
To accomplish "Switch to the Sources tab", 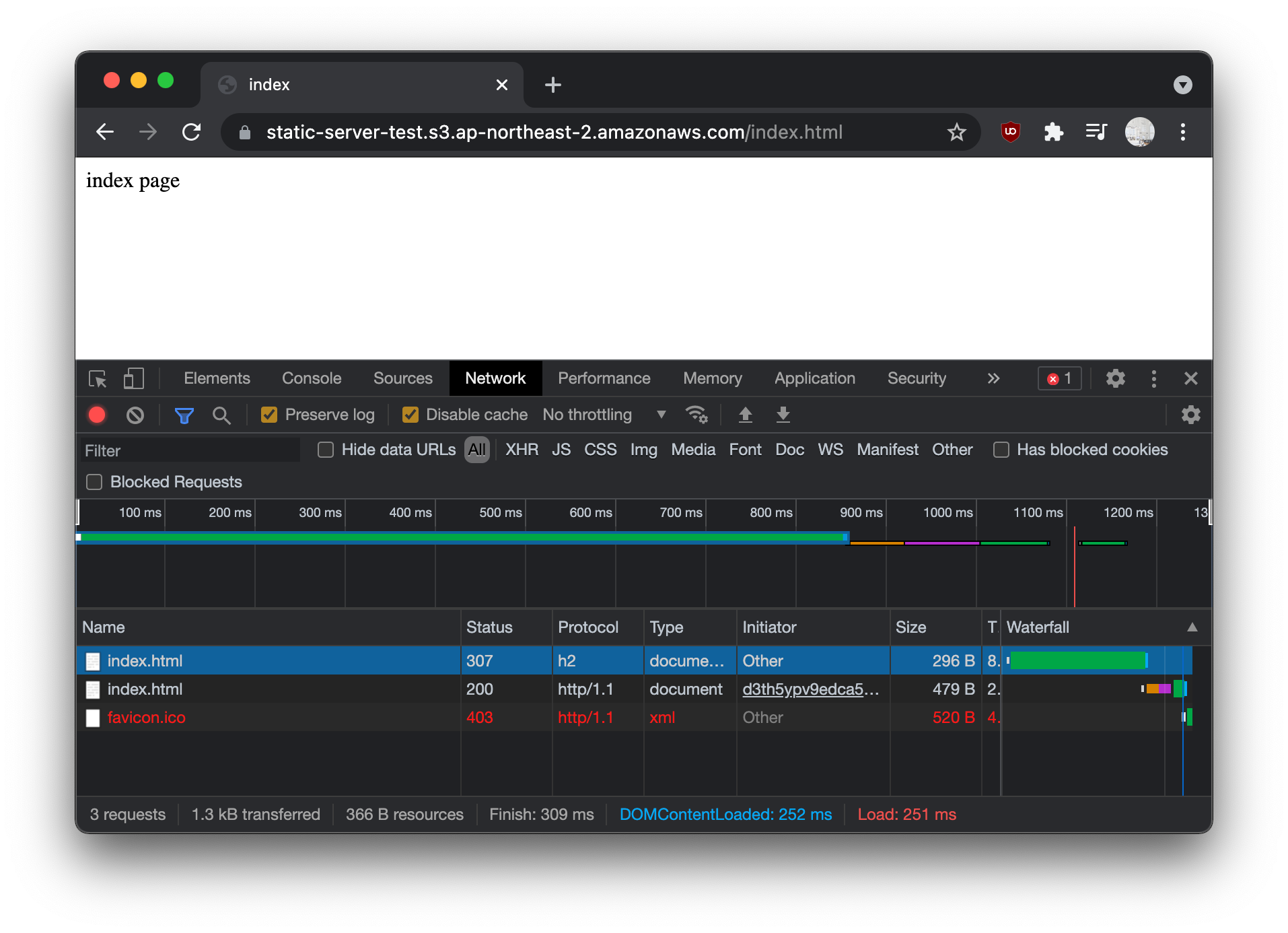I will [x=402, y=378].
